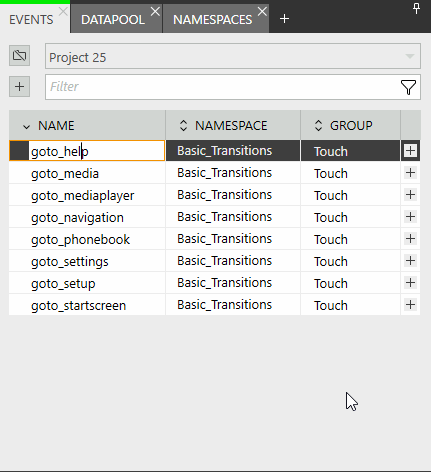Click the filter funnel icon
Image resolution: width=431 pixels, height=472 pixels.
click(408, 87)
